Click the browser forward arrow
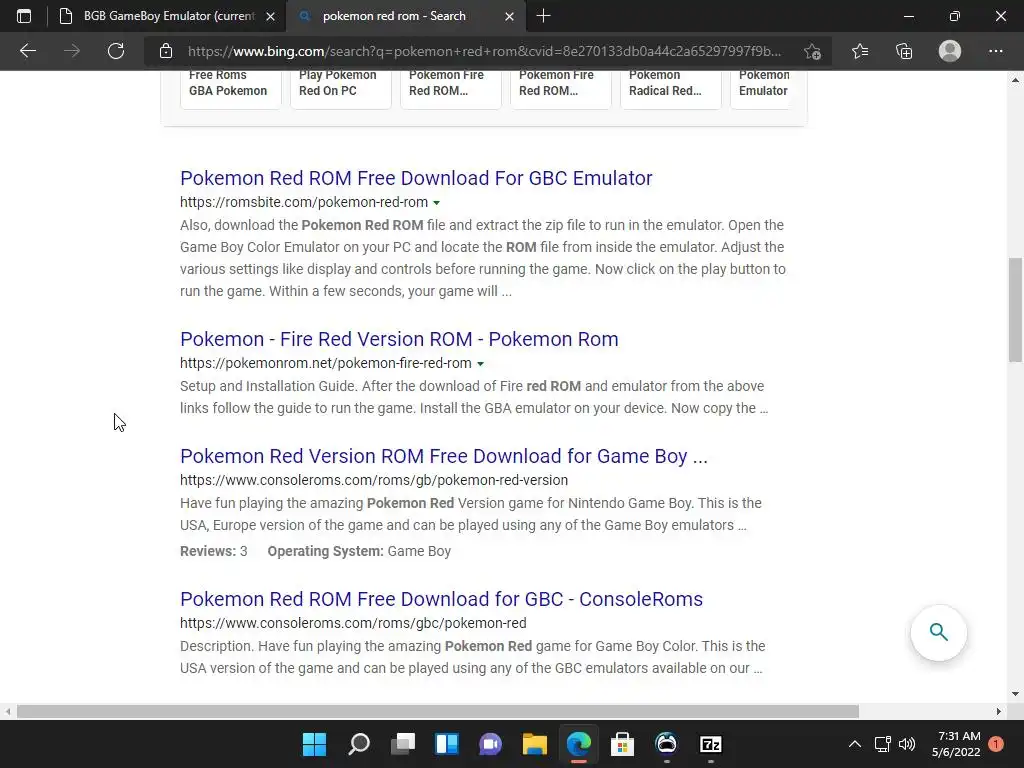 point(72,51)
